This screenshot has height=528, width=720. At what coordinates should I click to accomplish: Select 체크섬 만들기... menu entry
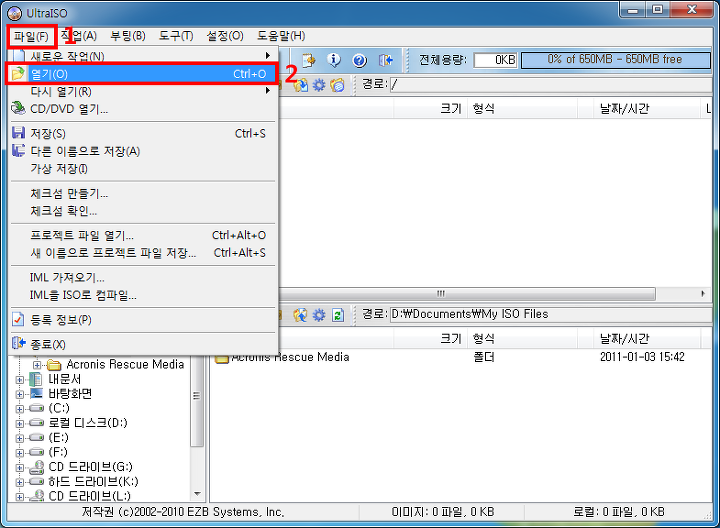[x=141, y=193]
